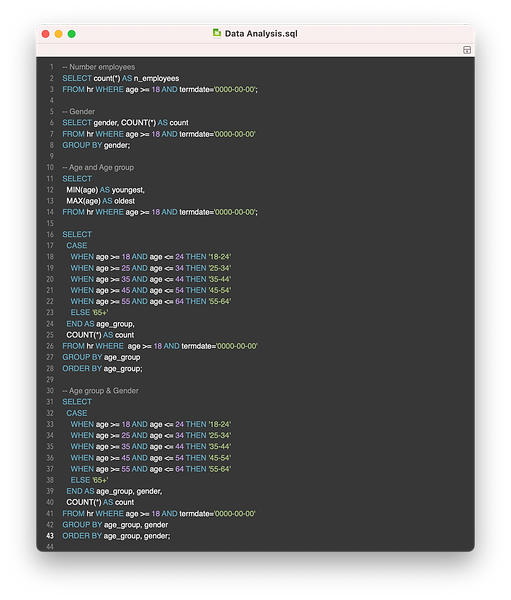
Task: Place cursor at end of 'ORDER BY age_group, gender;'
Action: point(170,536)
